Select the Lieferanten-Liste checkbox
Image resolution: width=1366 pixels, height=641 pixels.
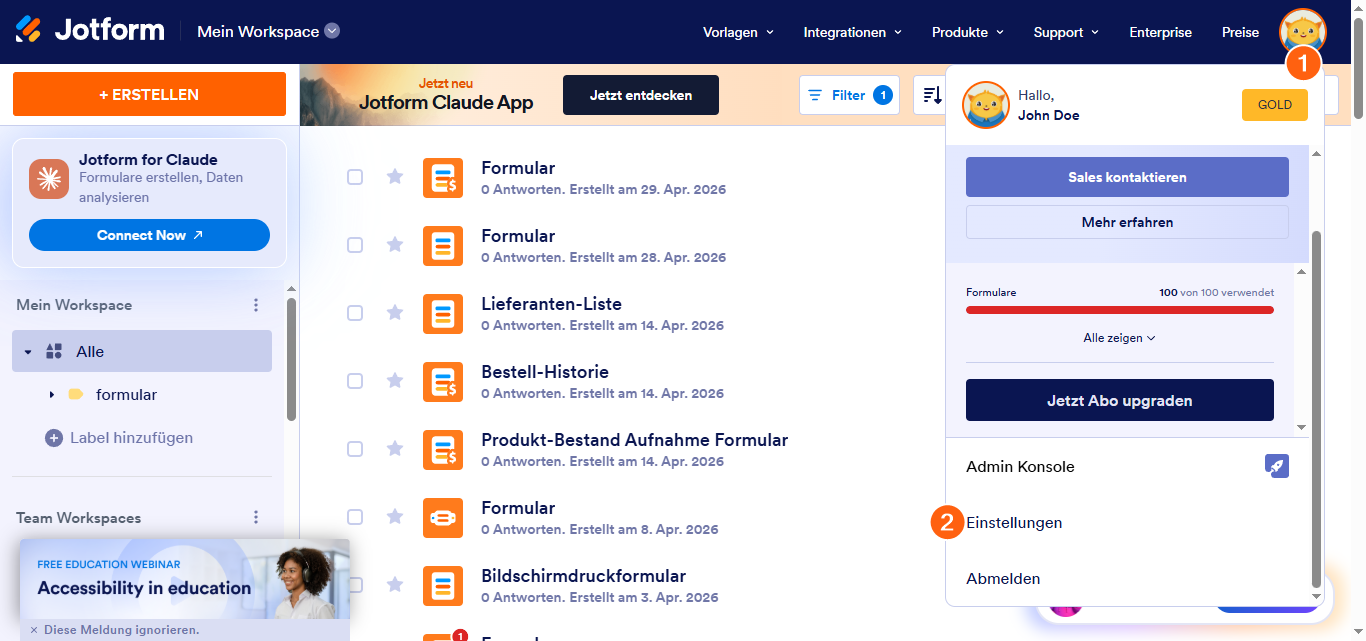click(x=355, y=313)
